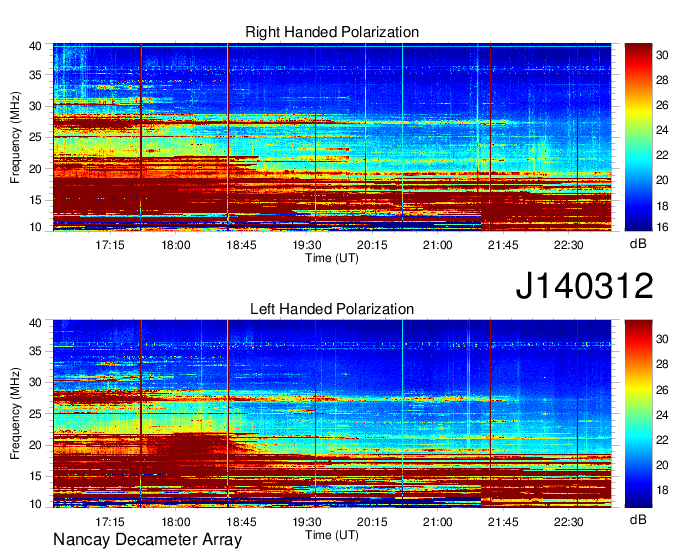This screenshot has width=680, height=552.
Task: Click 18:45 tick under left-handed plot
Action: coord(242,522)
